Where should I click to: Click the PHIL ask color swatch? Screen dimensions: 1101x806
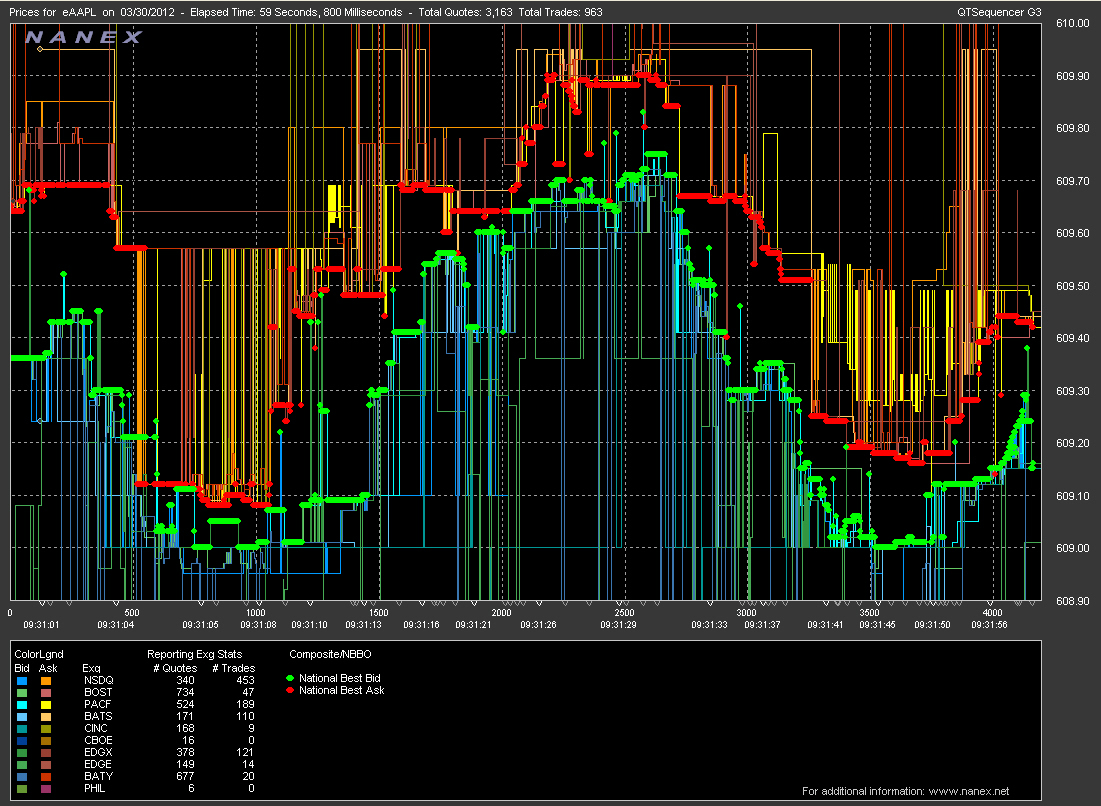[x=46, y=788]
